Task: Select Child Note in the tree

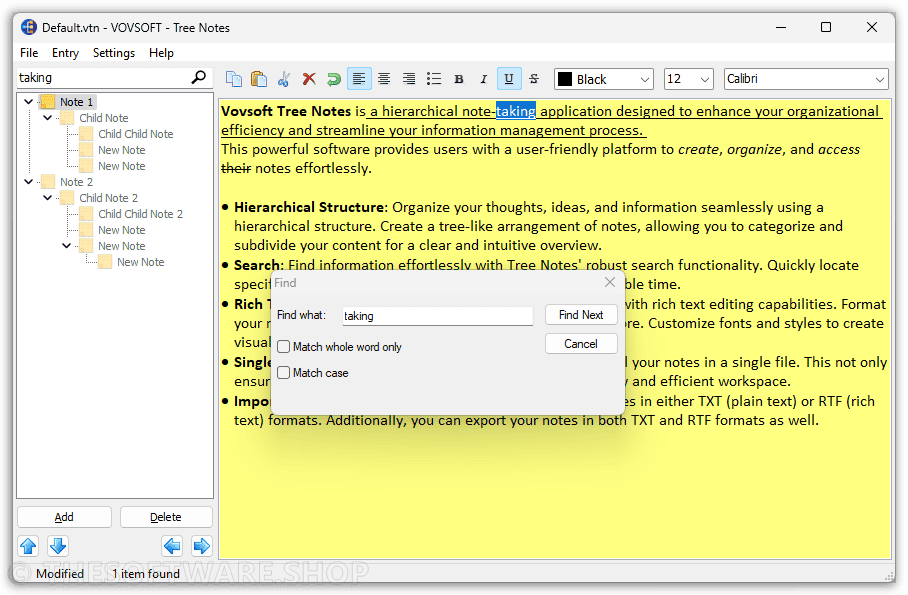Action: point(104,118)
